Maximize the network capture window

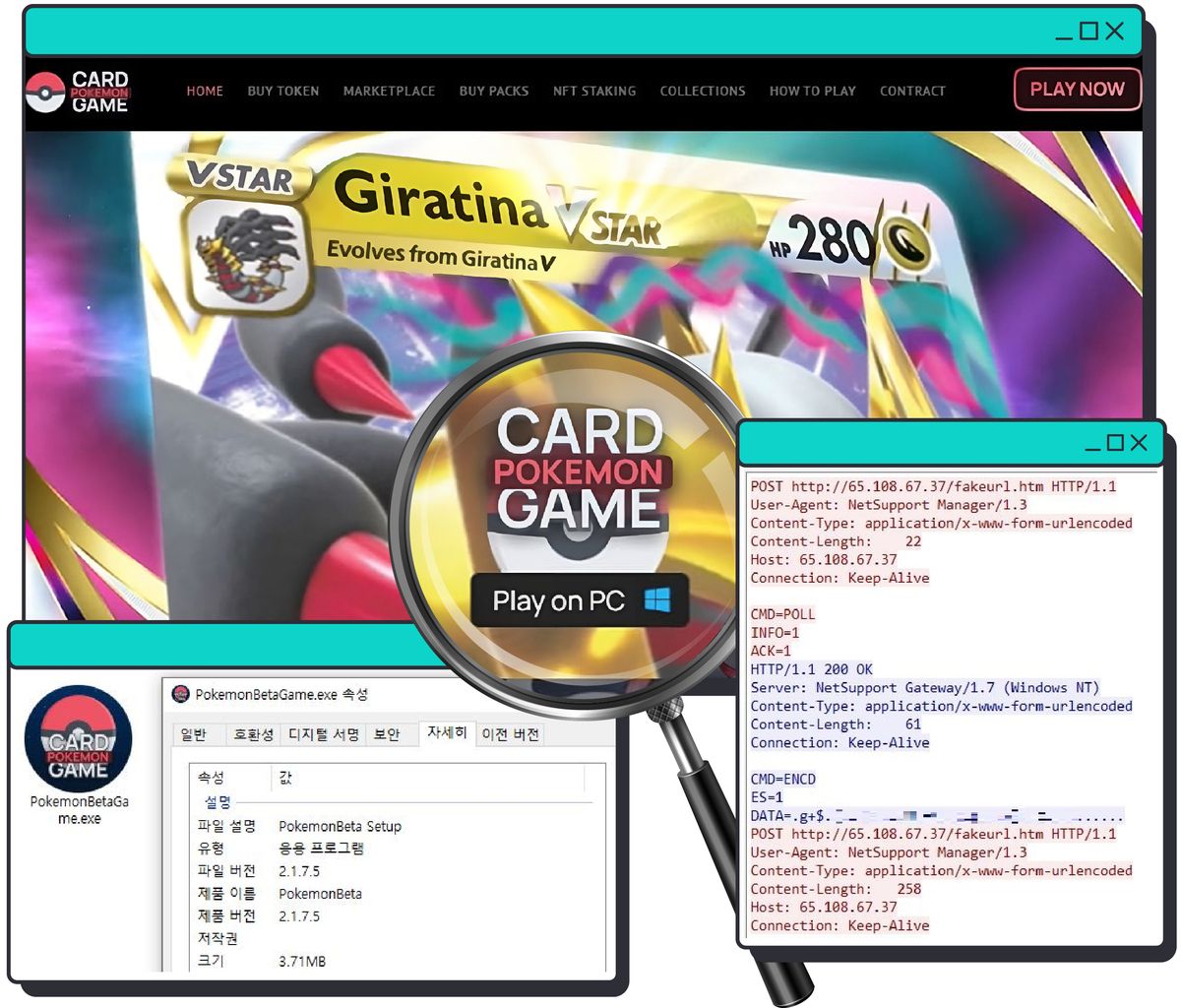pos(1115,443)
